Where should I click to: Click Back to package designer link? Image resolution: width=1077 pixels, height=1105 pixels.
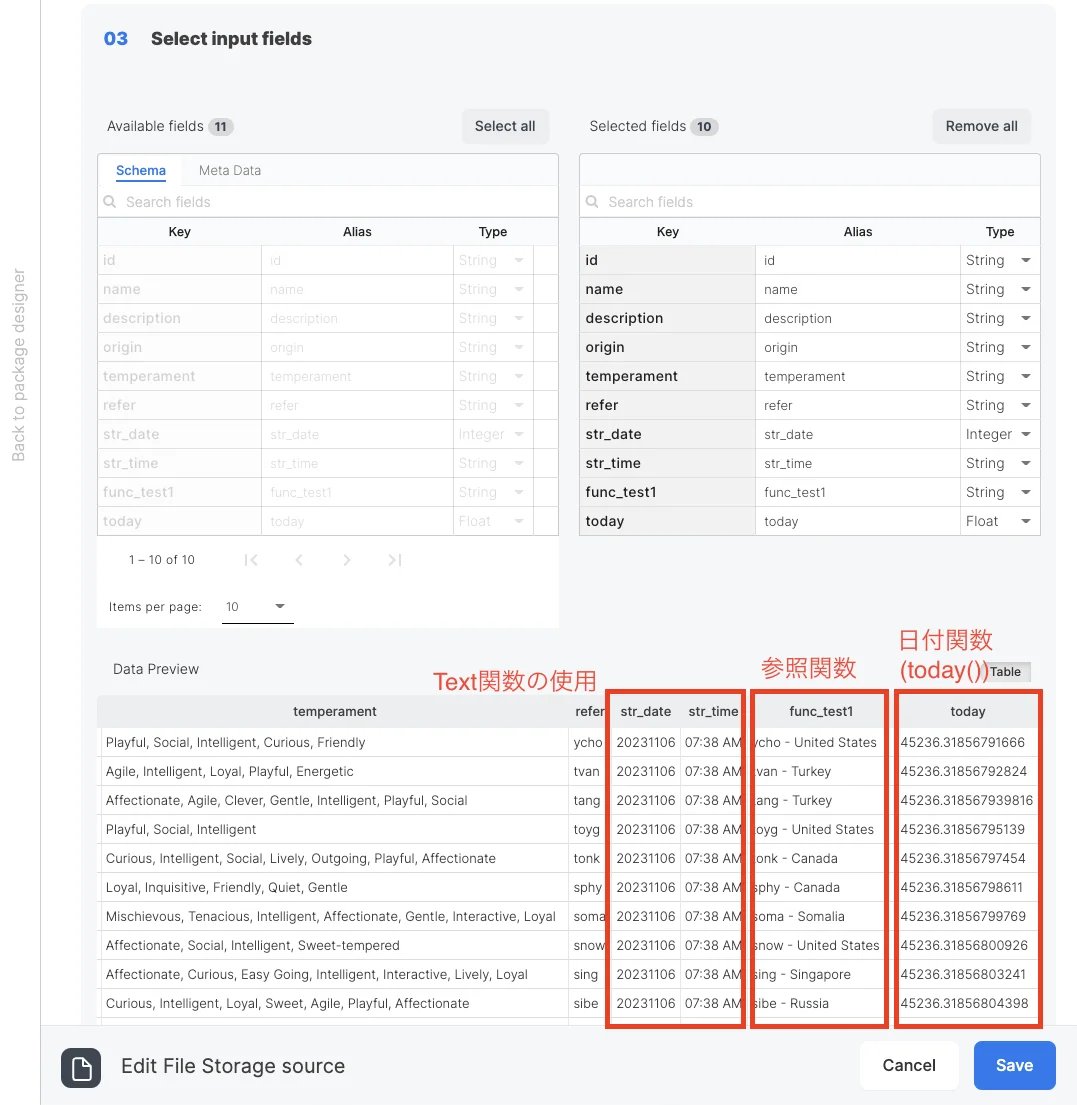[19, 365]
